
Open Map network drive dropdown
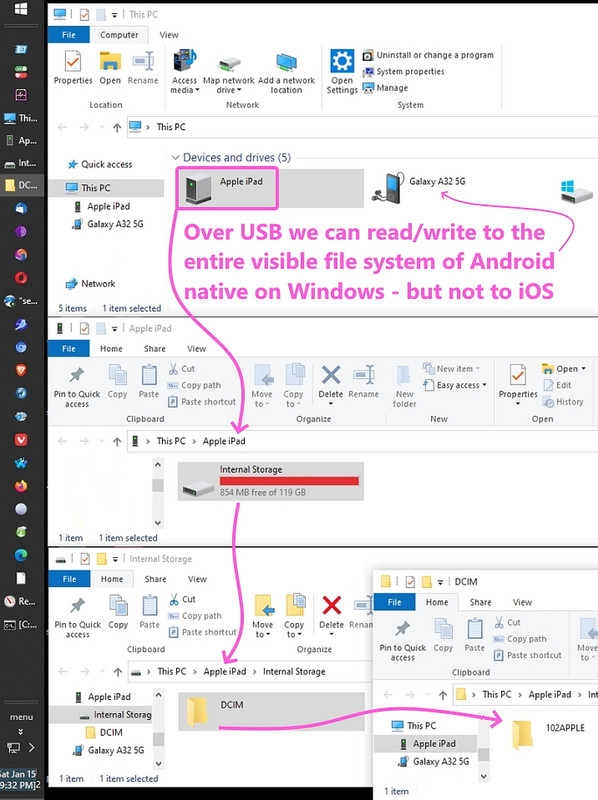tap(228, 72)
